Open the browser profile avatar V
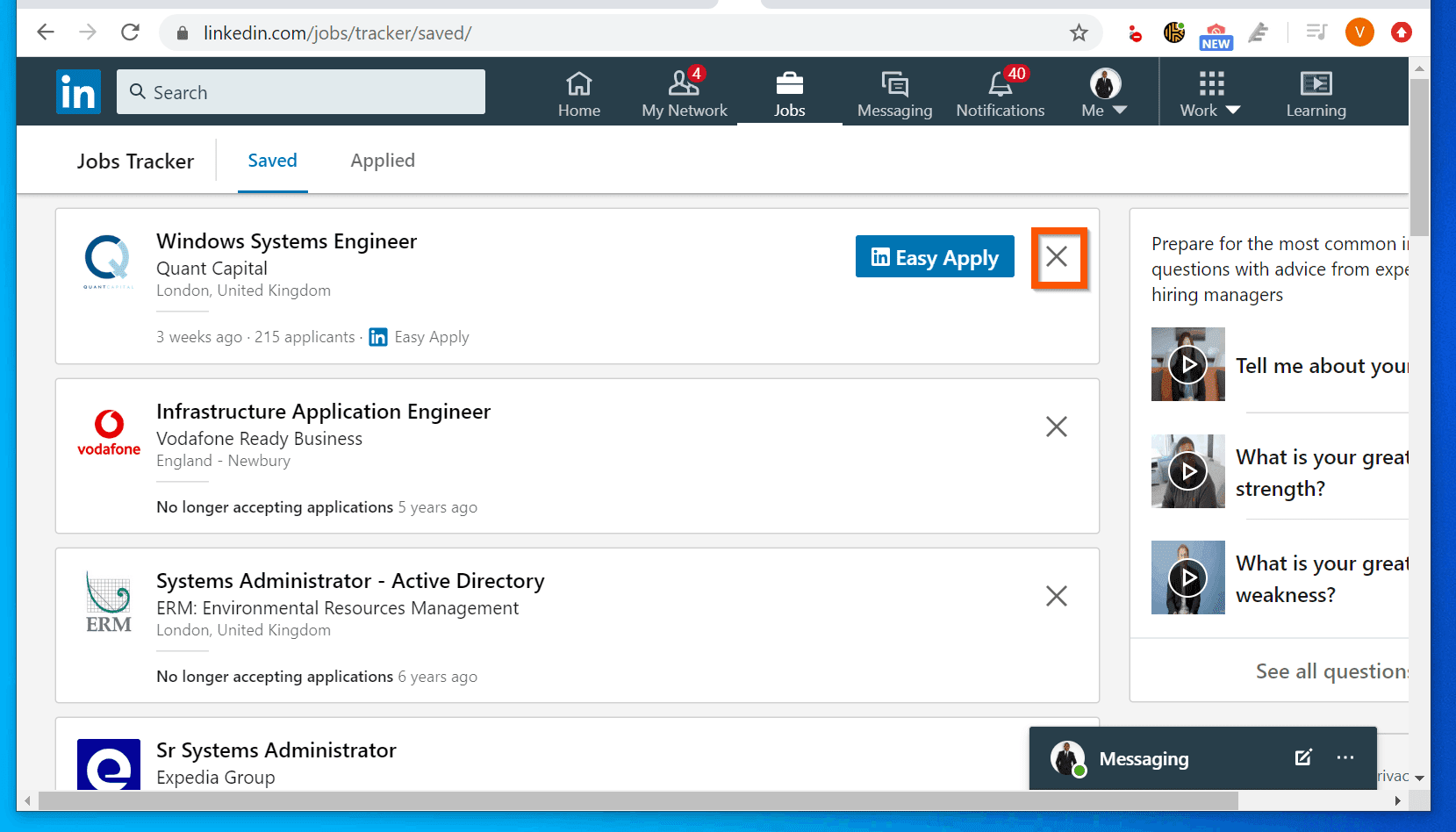This screenshot has width=1456, height=832. [x=1359, y=32]
